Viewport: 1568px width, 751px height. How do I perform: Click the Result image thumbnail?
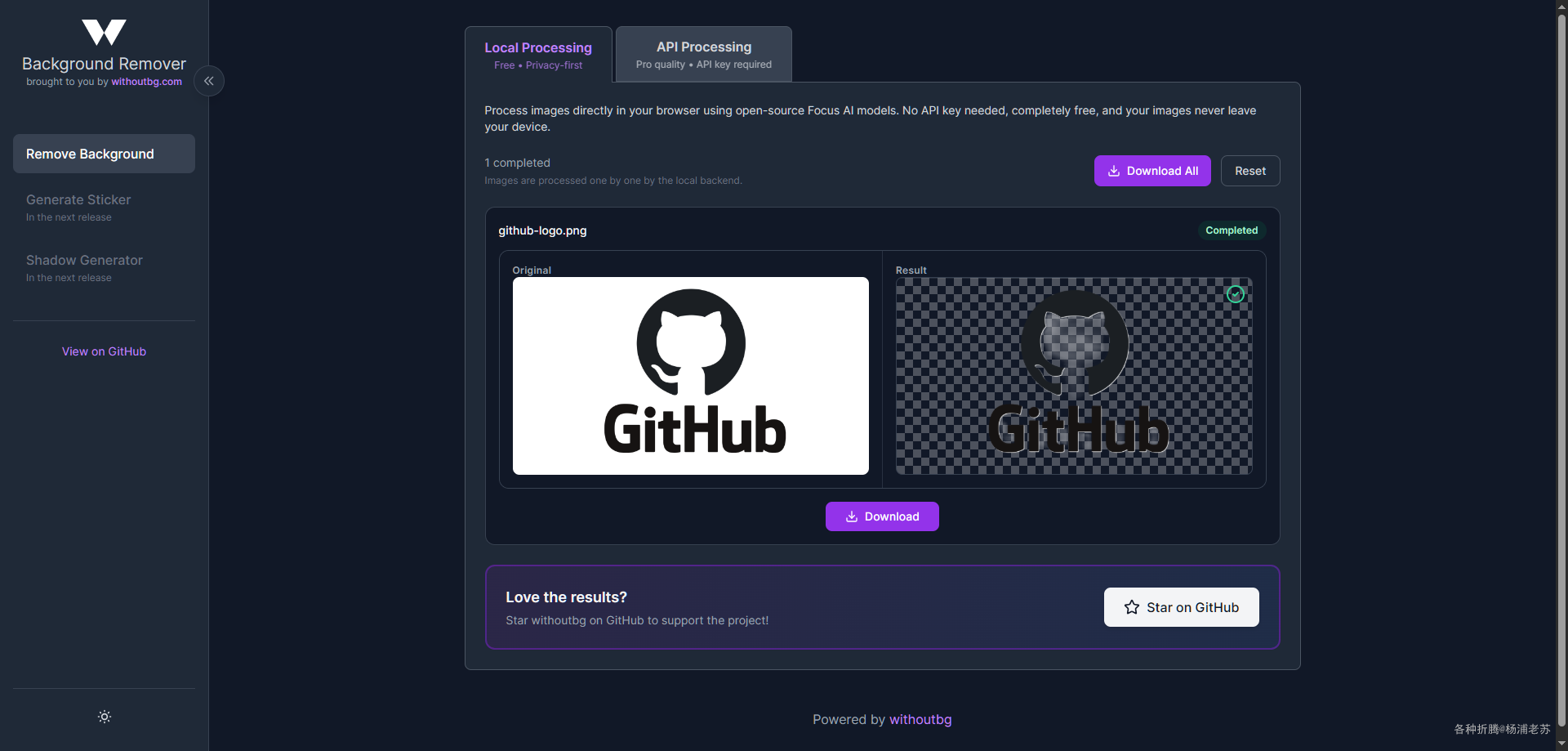(1074, 376)
